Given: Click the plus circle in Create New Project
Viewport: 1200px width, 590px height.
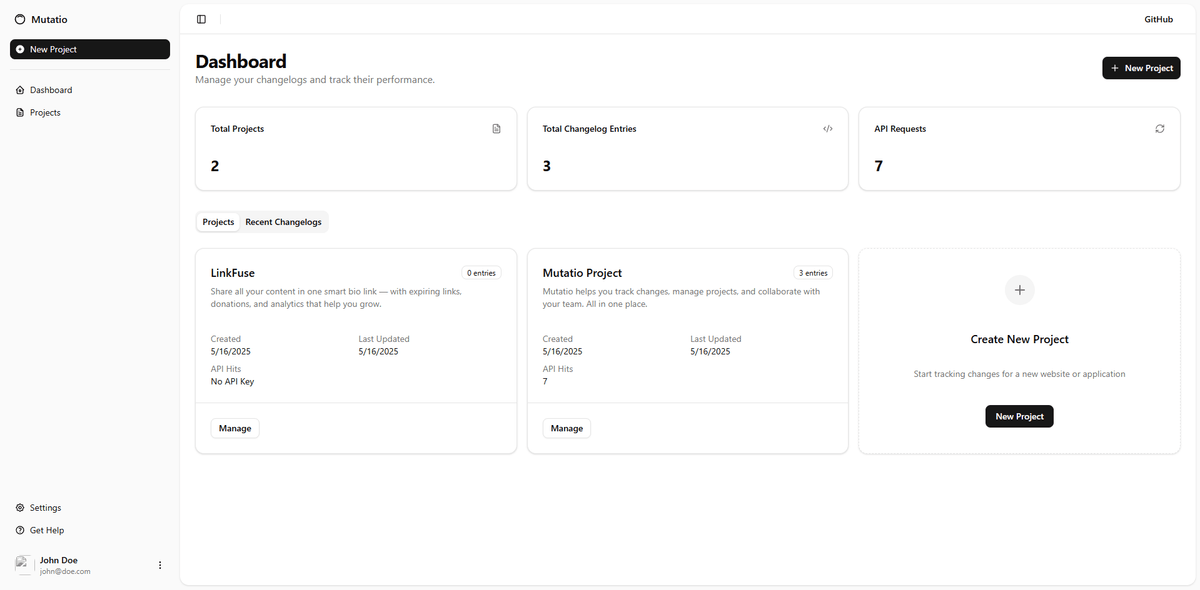Looking at the screenshot, I should point(1019,290).
